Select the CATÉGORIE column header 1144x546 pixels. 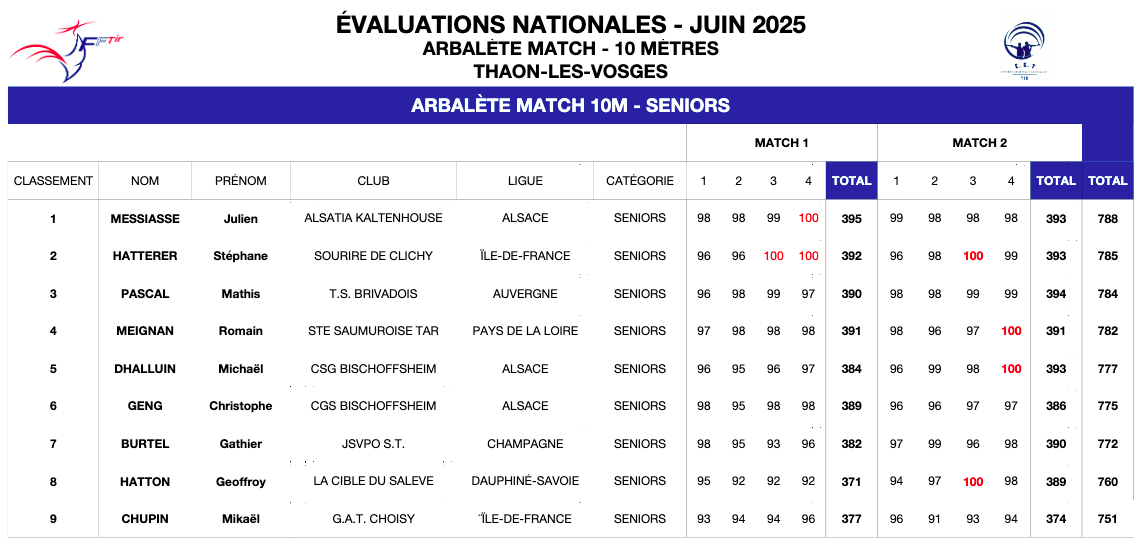640,180
